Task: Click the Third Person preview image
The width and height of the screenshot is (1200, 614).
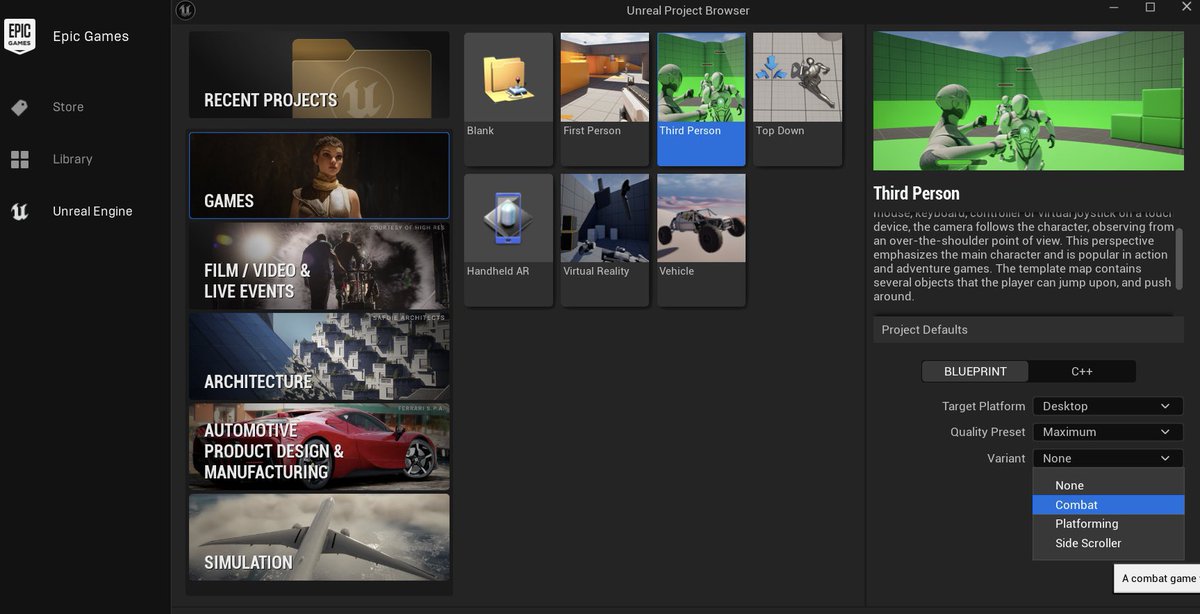Action: coord(1028,101)
